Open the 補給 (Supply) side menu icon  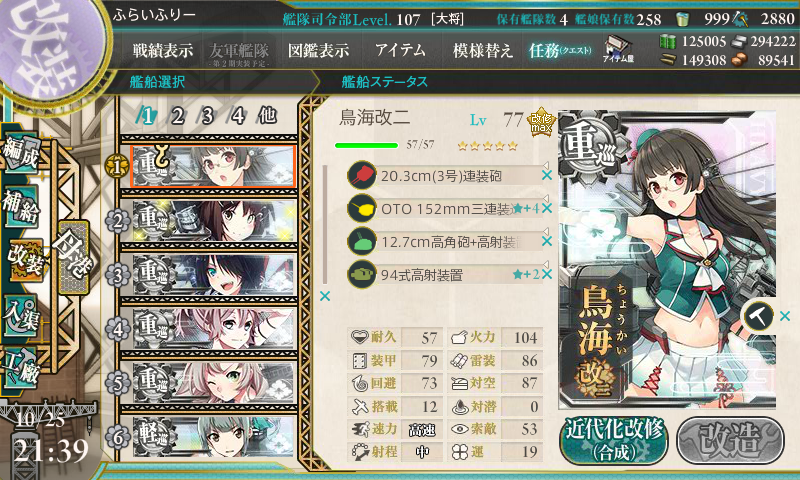click(21, 207)
